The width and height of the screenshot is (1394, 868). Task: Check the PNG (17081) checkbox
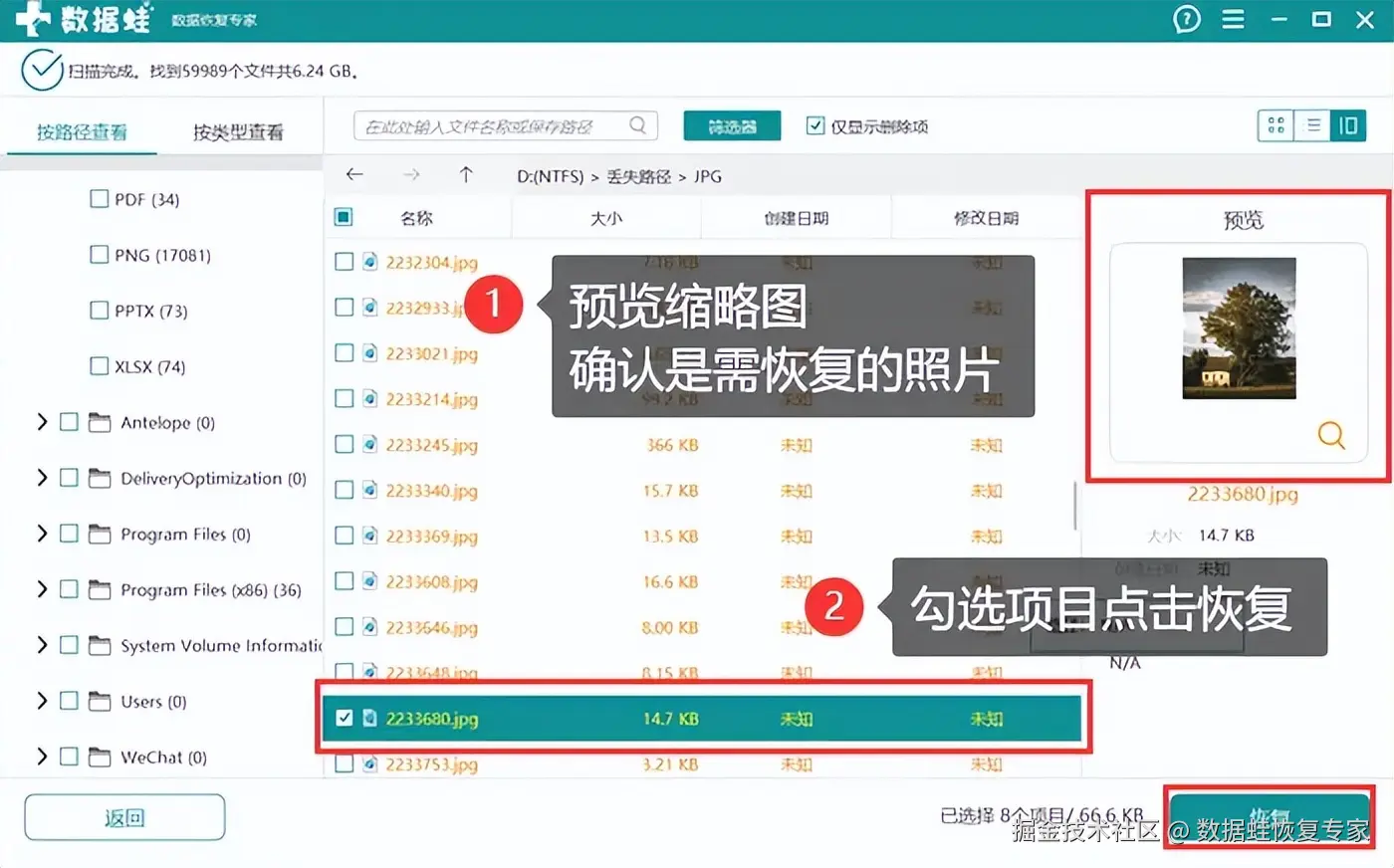pyautogui.click(x=100, y=255)
